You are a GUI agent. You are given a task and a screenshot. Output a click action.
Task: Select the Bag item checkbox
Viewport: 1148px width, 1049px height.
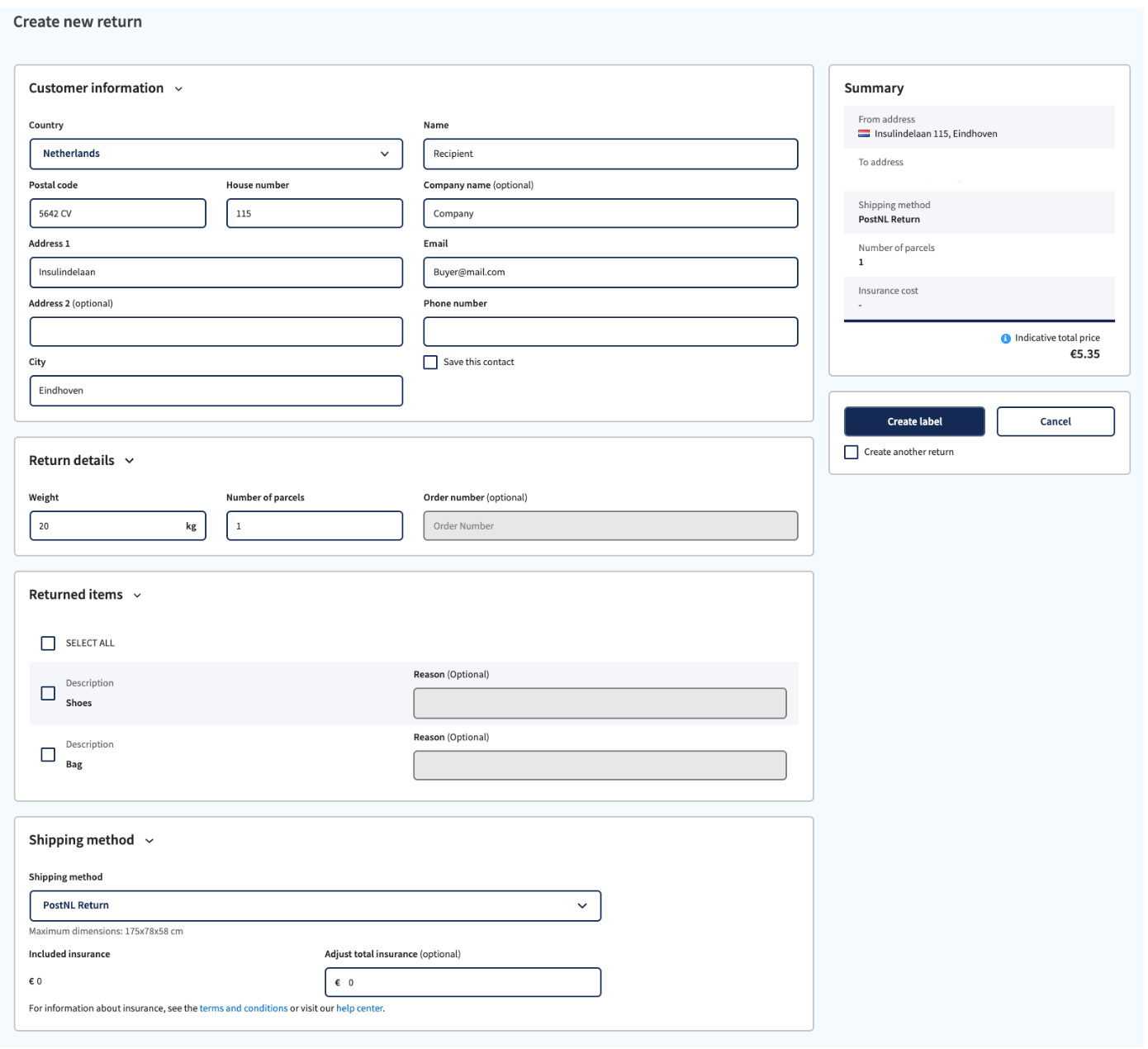(47, 753)
